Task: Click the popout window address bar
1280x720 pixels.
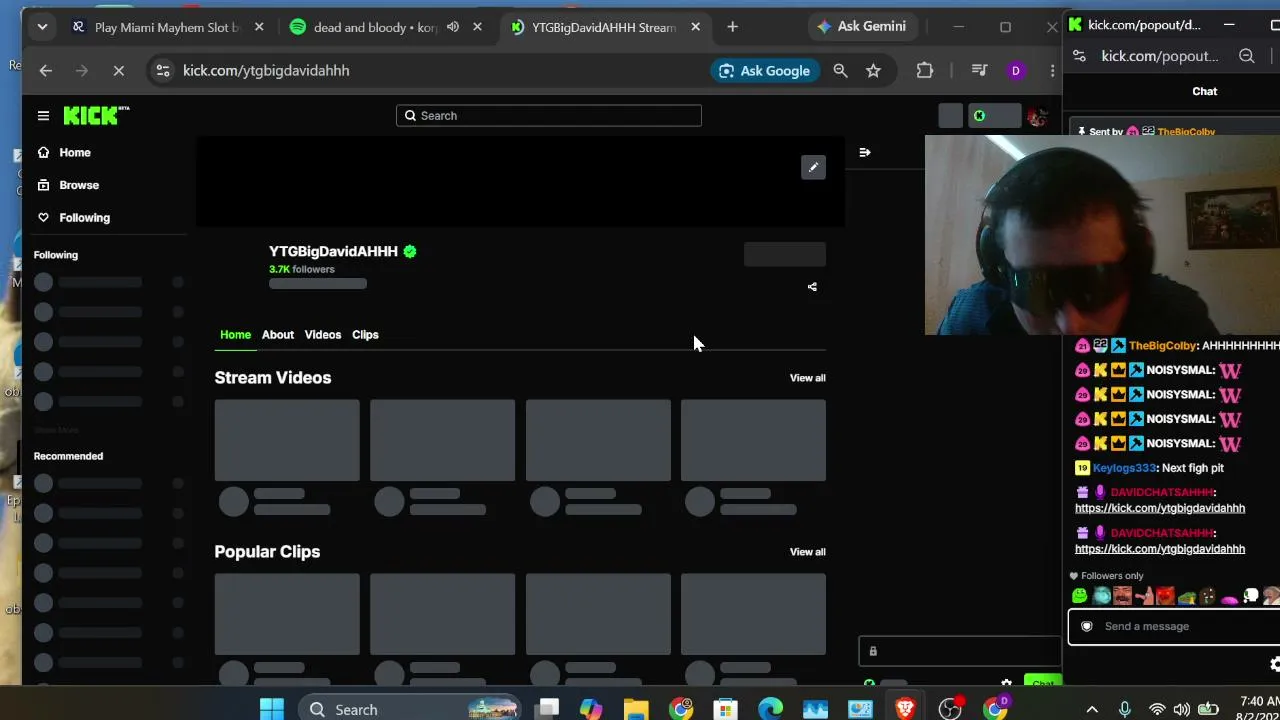Action: click(x=1160, y=56)
